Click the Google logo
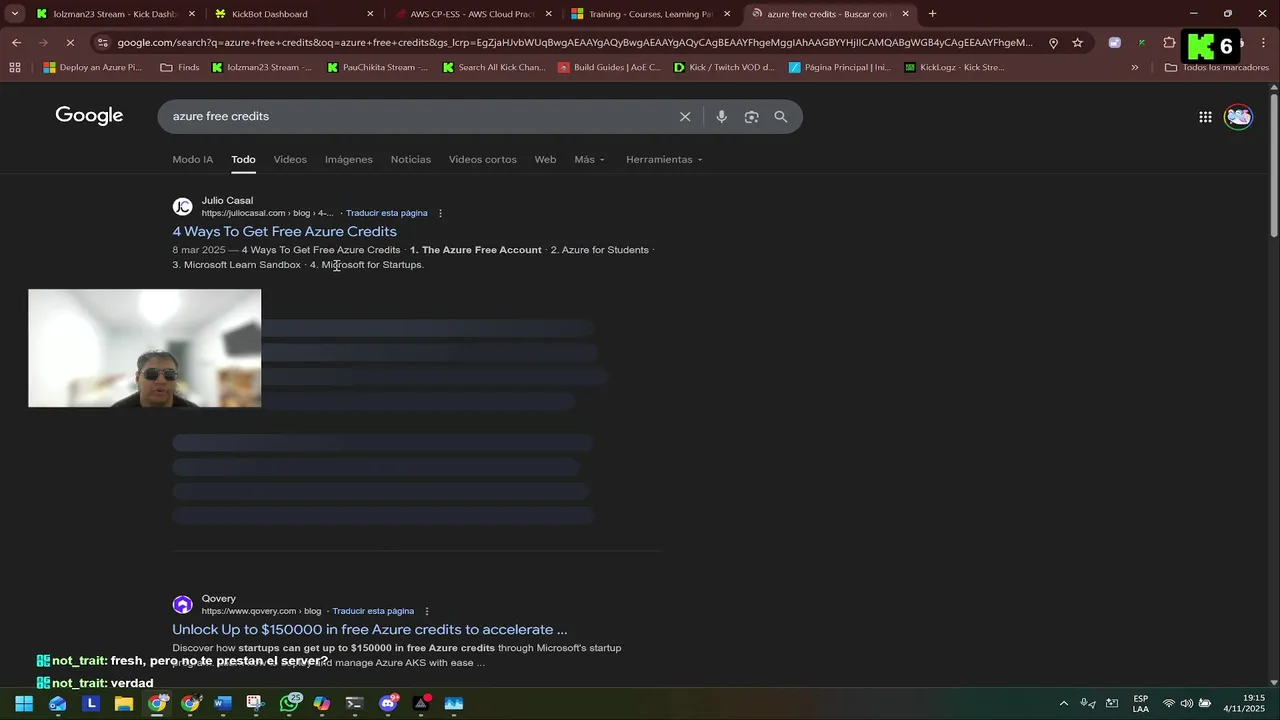1280x720 pixels. 89,116
